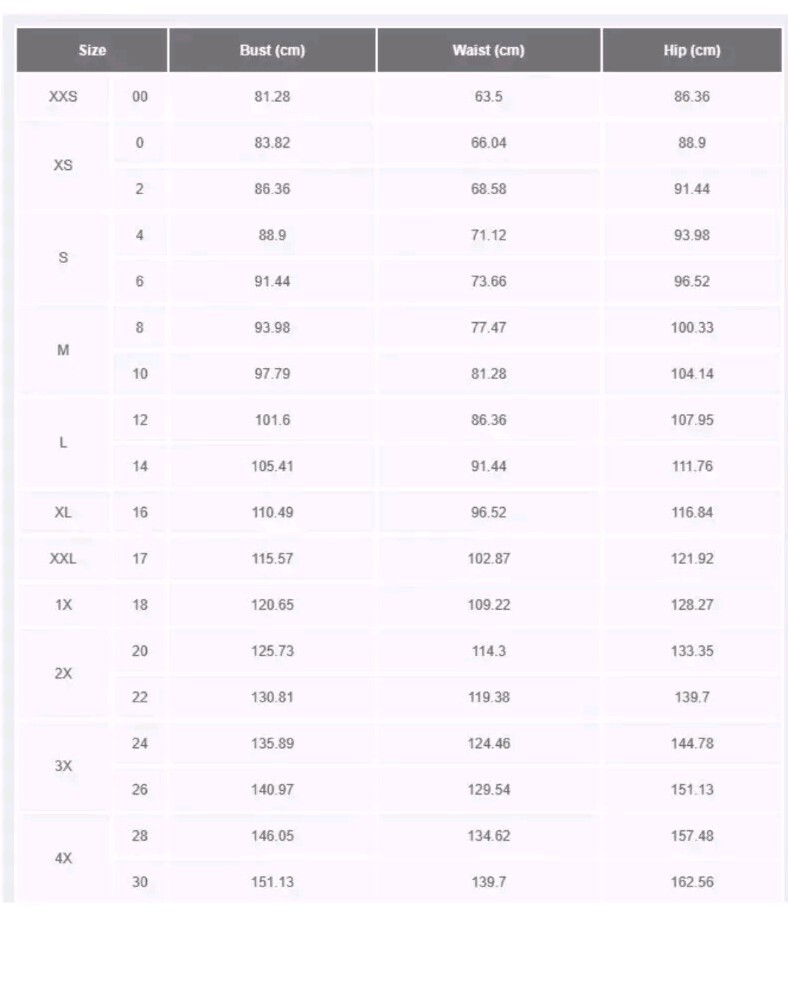Click the hip value 100.33

692,328
